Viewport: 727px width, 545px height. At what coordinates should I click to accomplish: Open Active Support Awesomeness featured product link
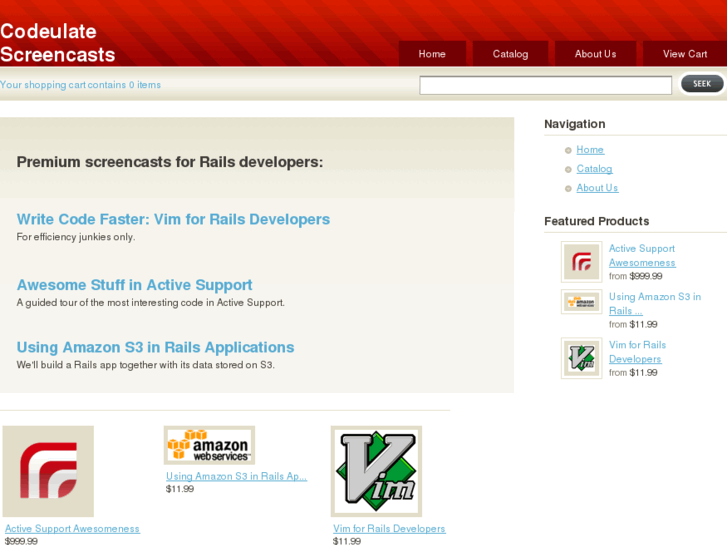click(x=642, y=256)
